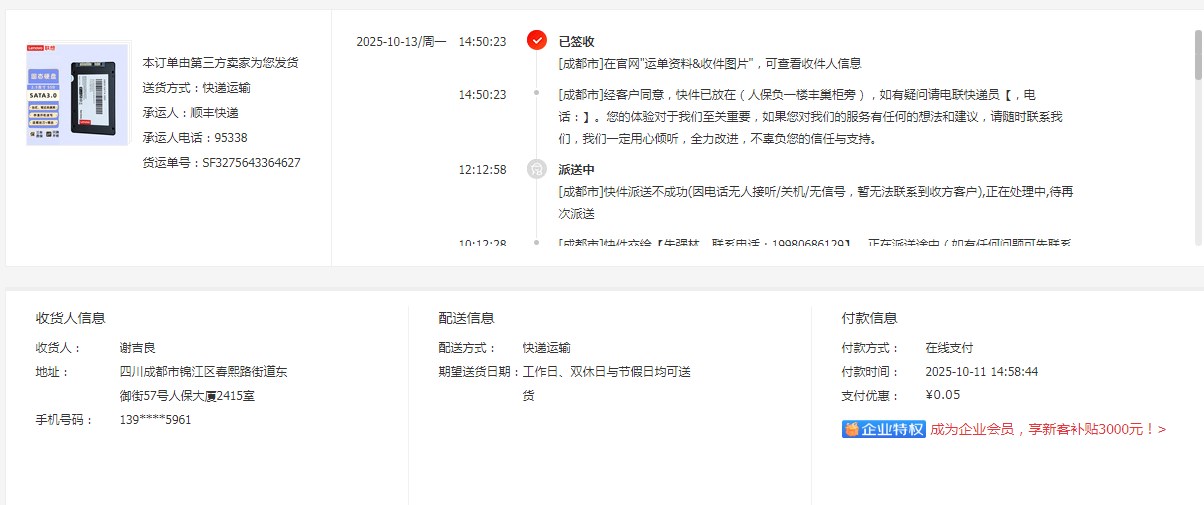Click the red 已签收 checkmark icon
The width and height of the screenshot is (1204, 505).
coord(537,40)
